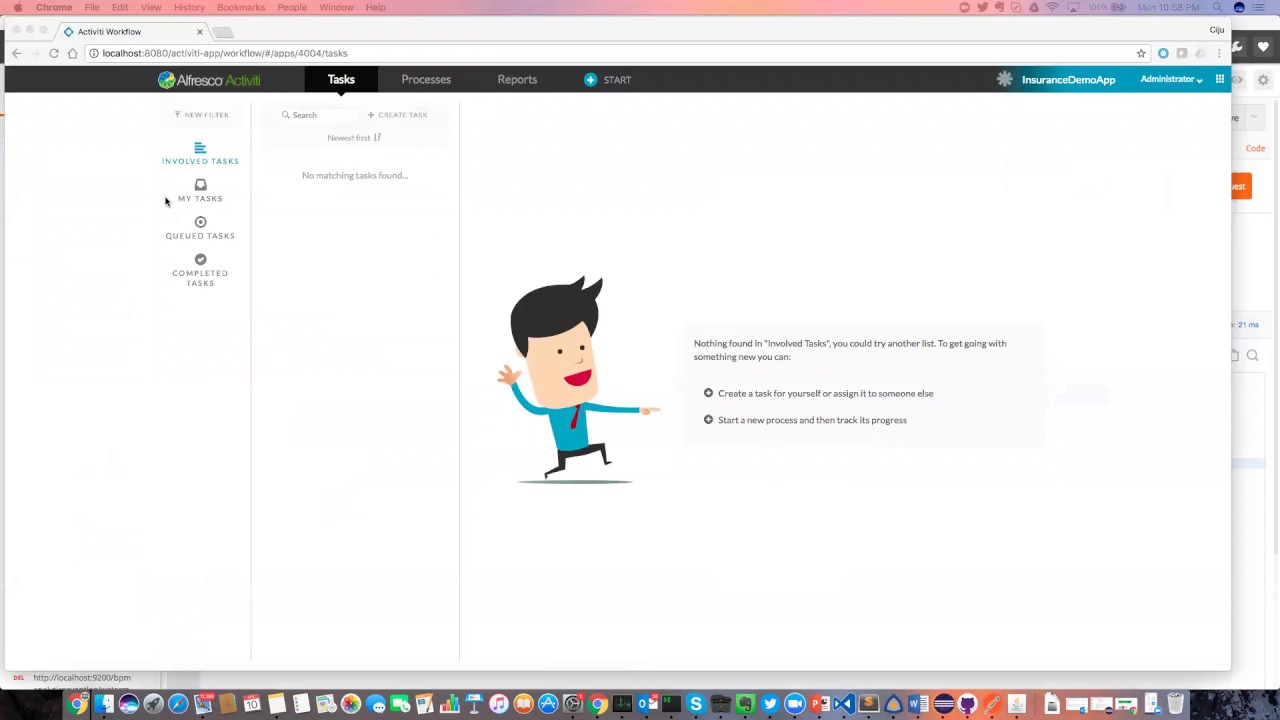Image resolution: width=1280 pixels, height=720 pixels.
Task: Click the Alfresco Activiti logo
Action: pyautogui.click(x=209, y=80)
